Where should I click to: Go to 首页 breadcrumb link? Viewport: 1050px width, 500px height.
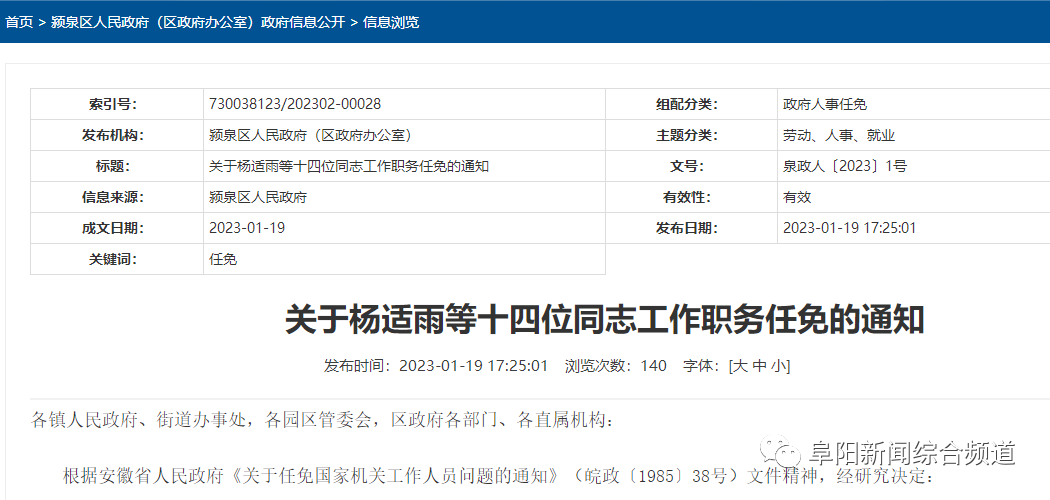(x=19, y=22)
